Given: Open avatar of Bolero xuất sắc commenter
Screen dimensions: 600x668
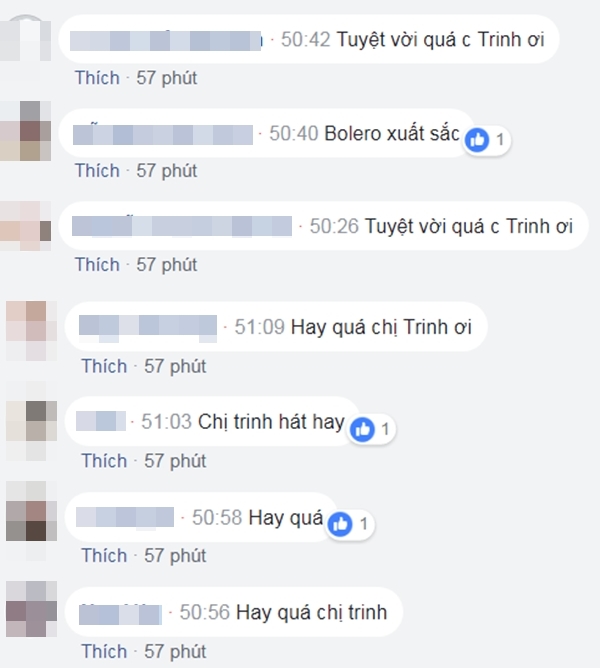Looking at the screenshot, I should (26, 131).
